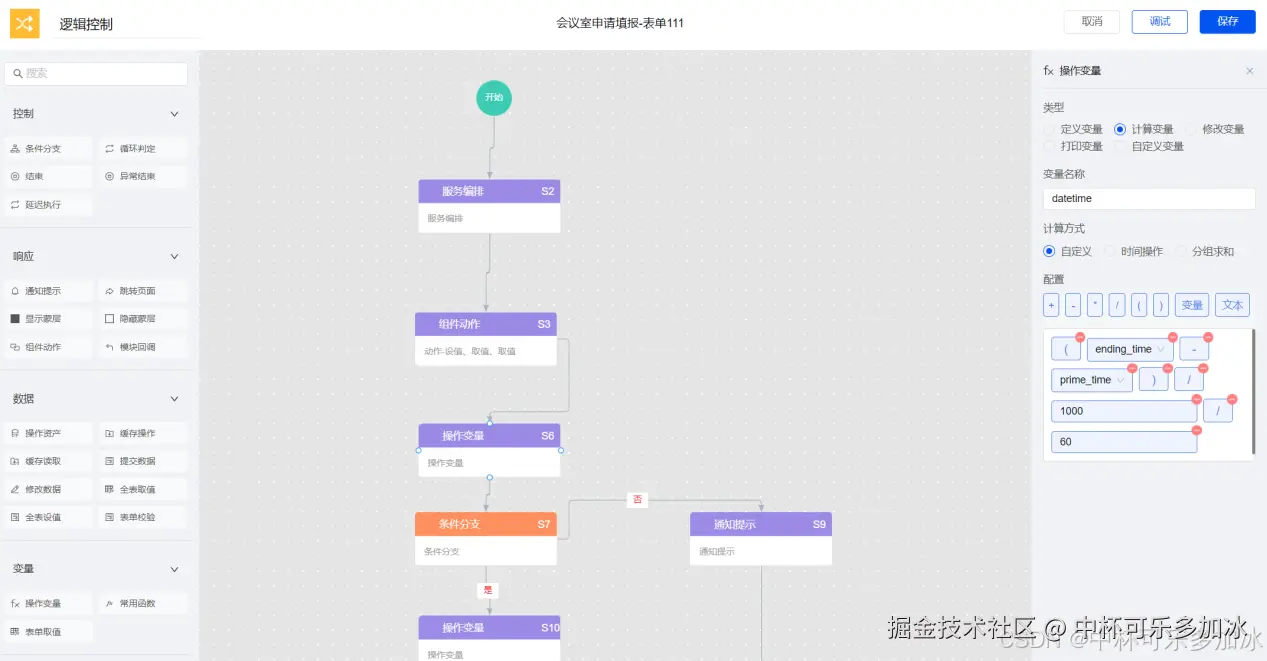1267x661 pixels.
Task: Select the 提交数据 component
Action: [x=143, y=461]
